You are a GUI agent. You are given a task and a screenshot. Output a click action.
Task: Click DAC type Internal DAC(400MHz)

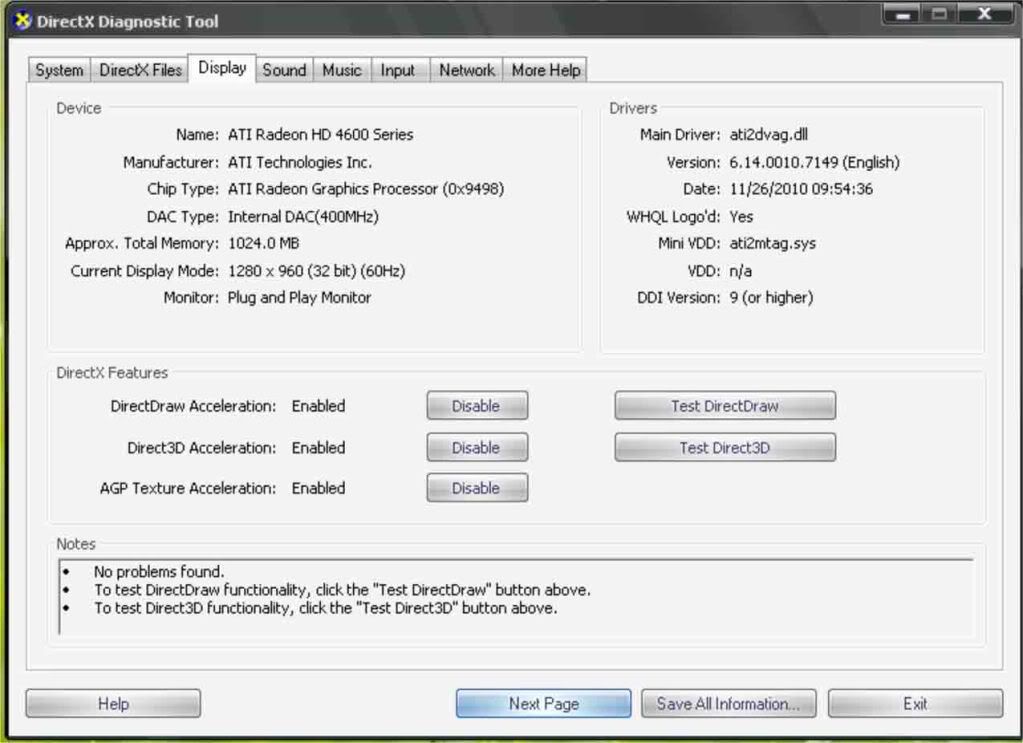(x=303, y=217)
